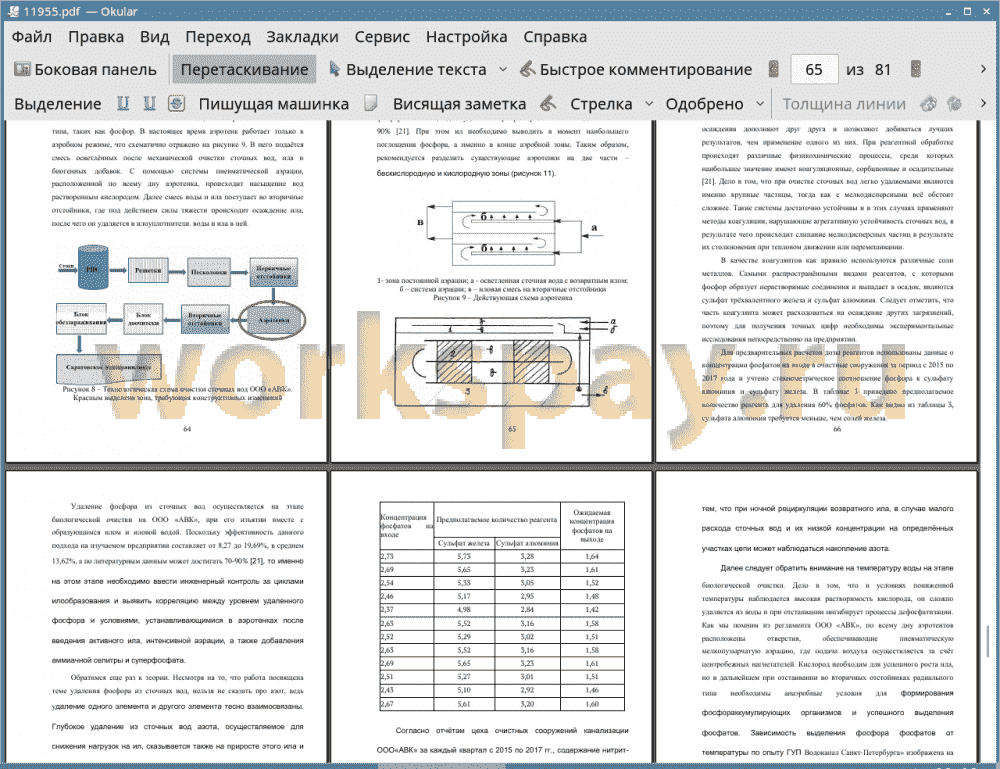Viewport: 1000px width, 769px height.
Task: Enable the Пишущая машинка typewriter tool
Action: [274, 104]
